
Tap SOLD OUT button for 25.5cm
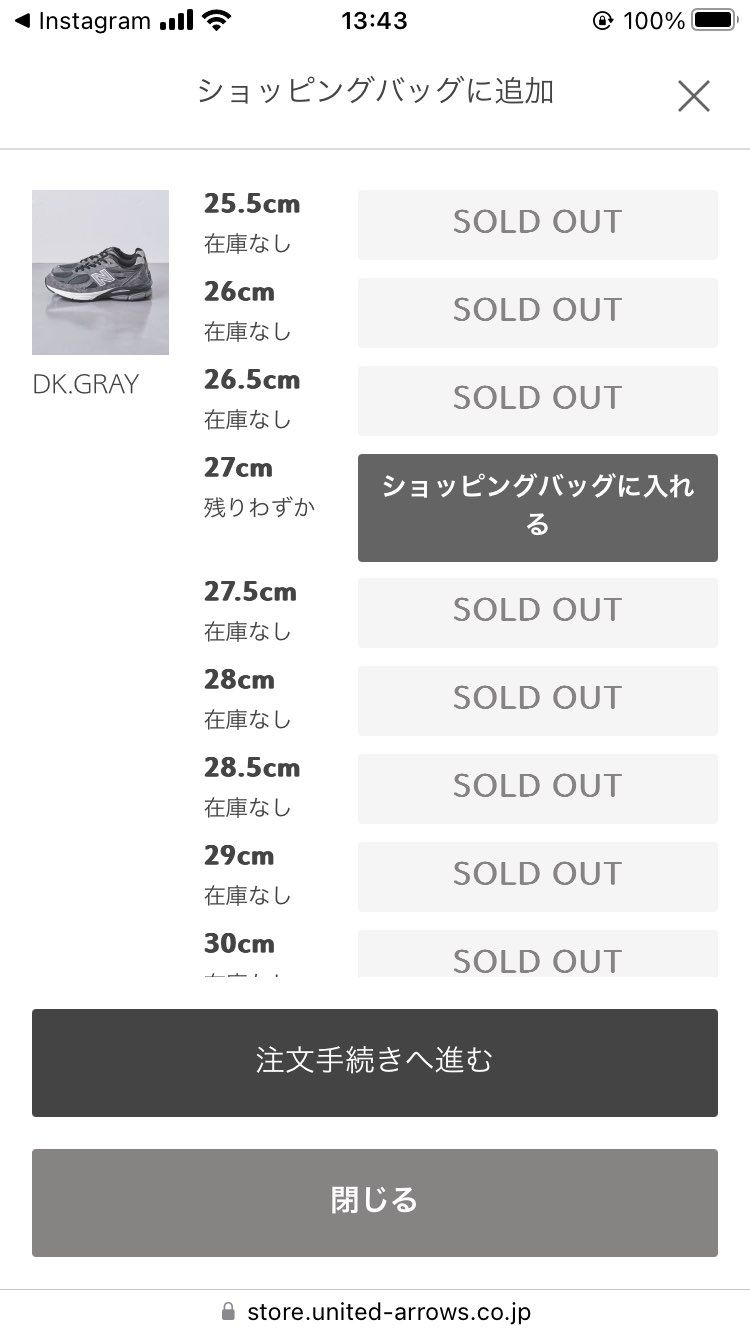tap(537, 224)
